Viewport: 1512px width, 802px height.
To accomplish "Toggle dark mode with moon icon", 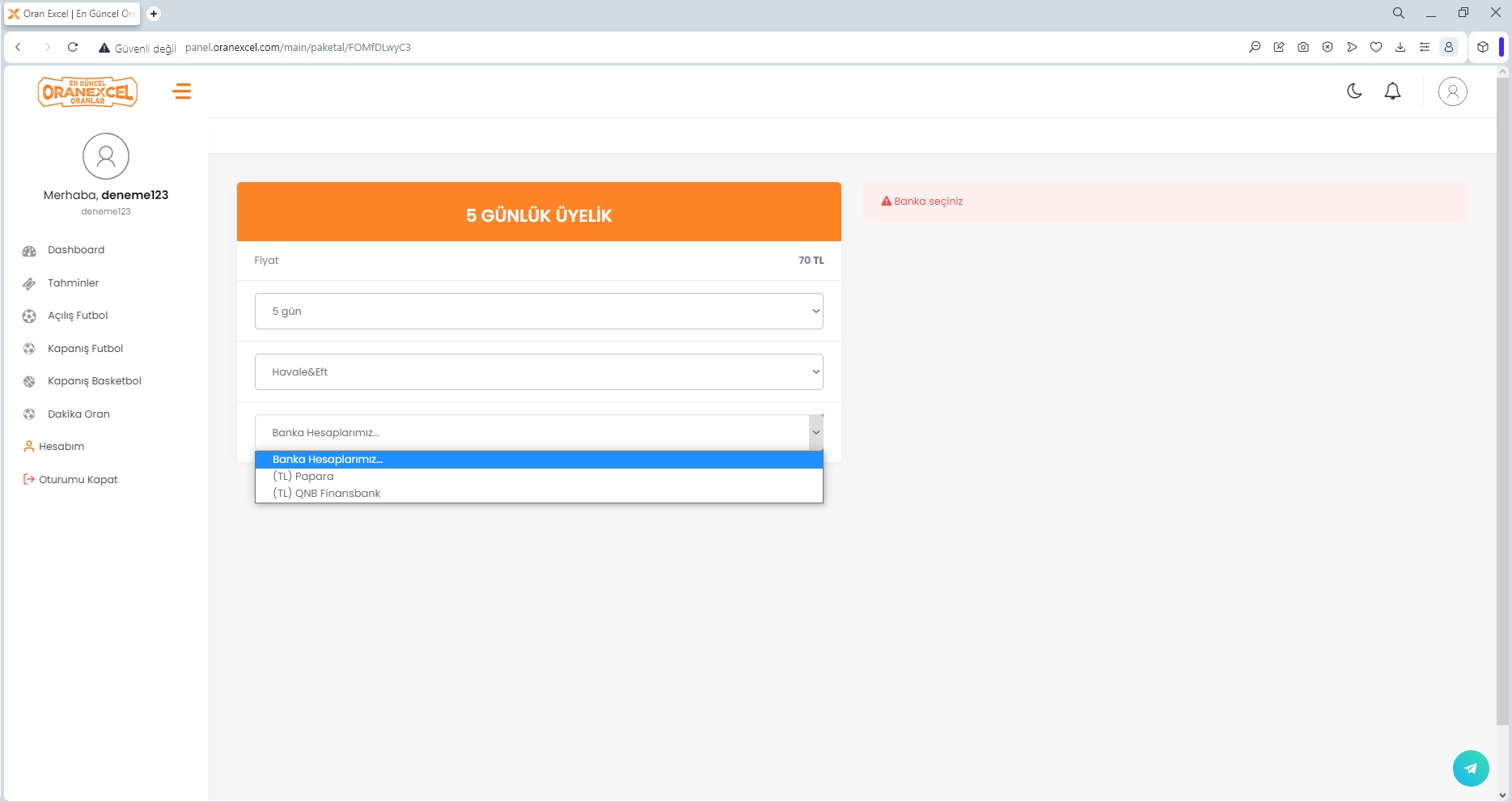I will (1354, 91).
